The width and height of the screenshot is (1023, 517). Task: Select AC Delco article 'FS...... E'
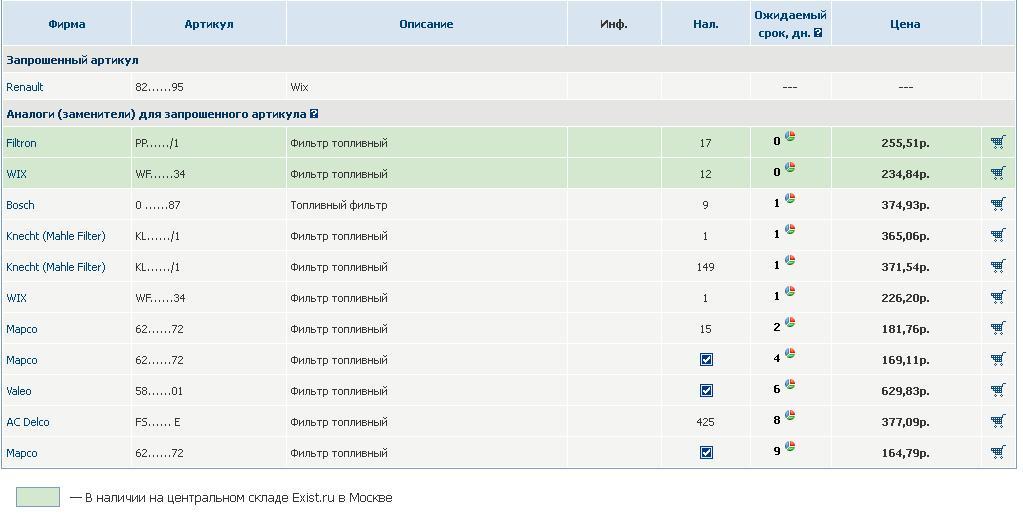(x=158, y=422)
